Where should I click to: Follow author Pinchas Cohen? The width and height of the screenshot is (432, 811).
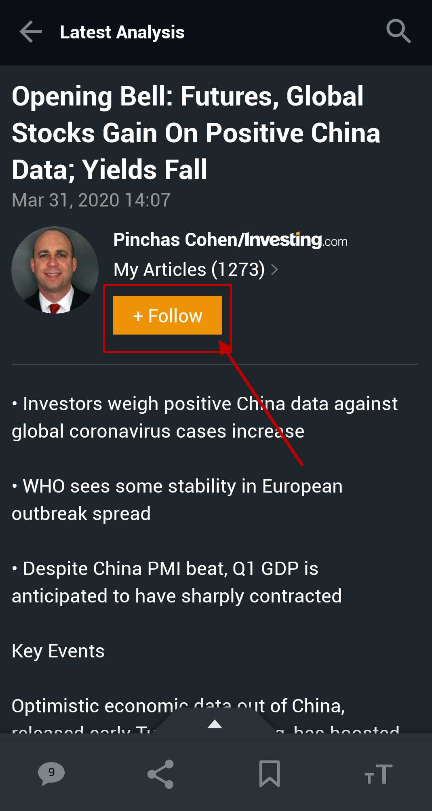[x=168, y=316]
